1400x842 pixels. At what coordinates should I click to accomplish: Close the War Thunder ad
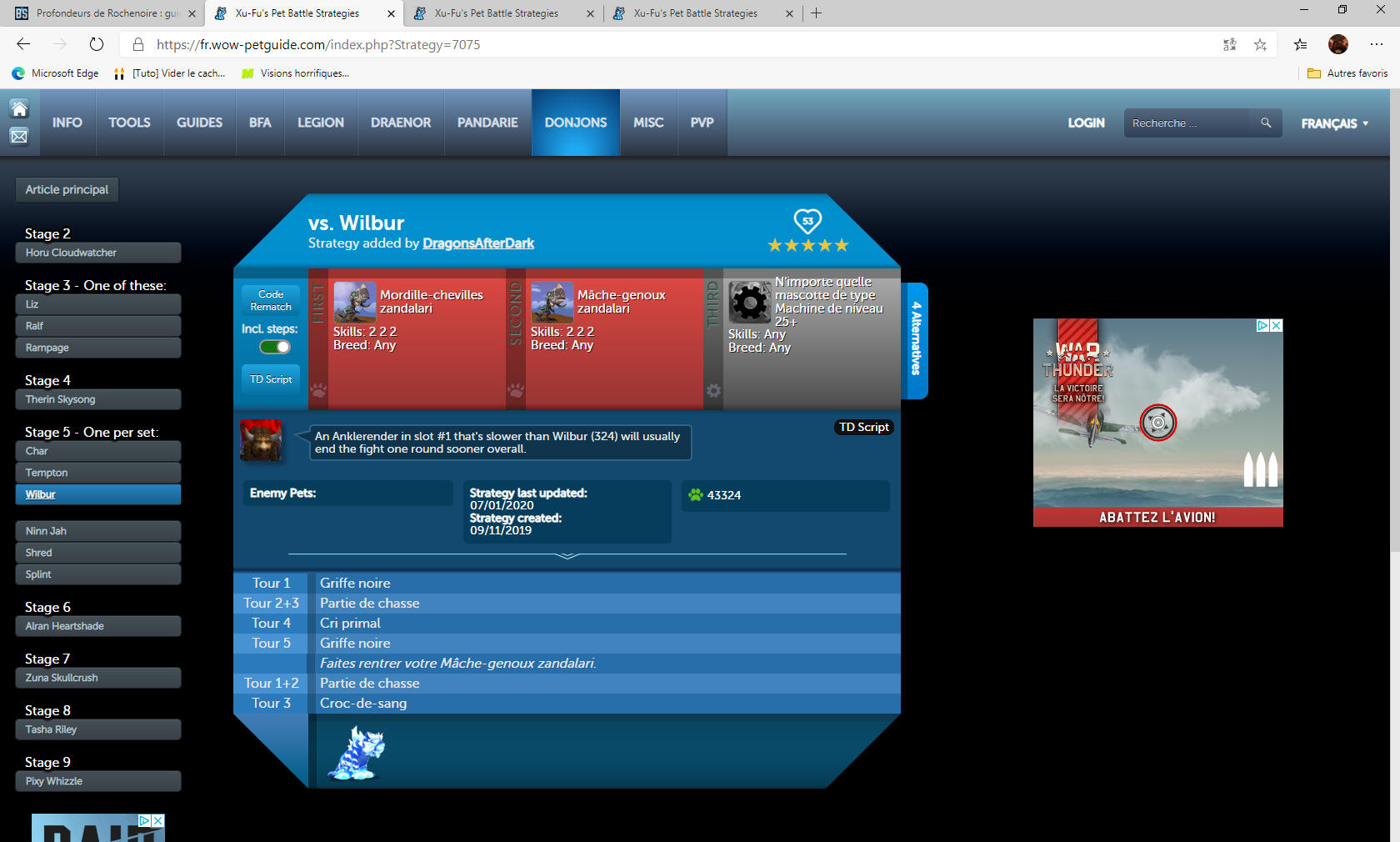tap(1276, 326)
